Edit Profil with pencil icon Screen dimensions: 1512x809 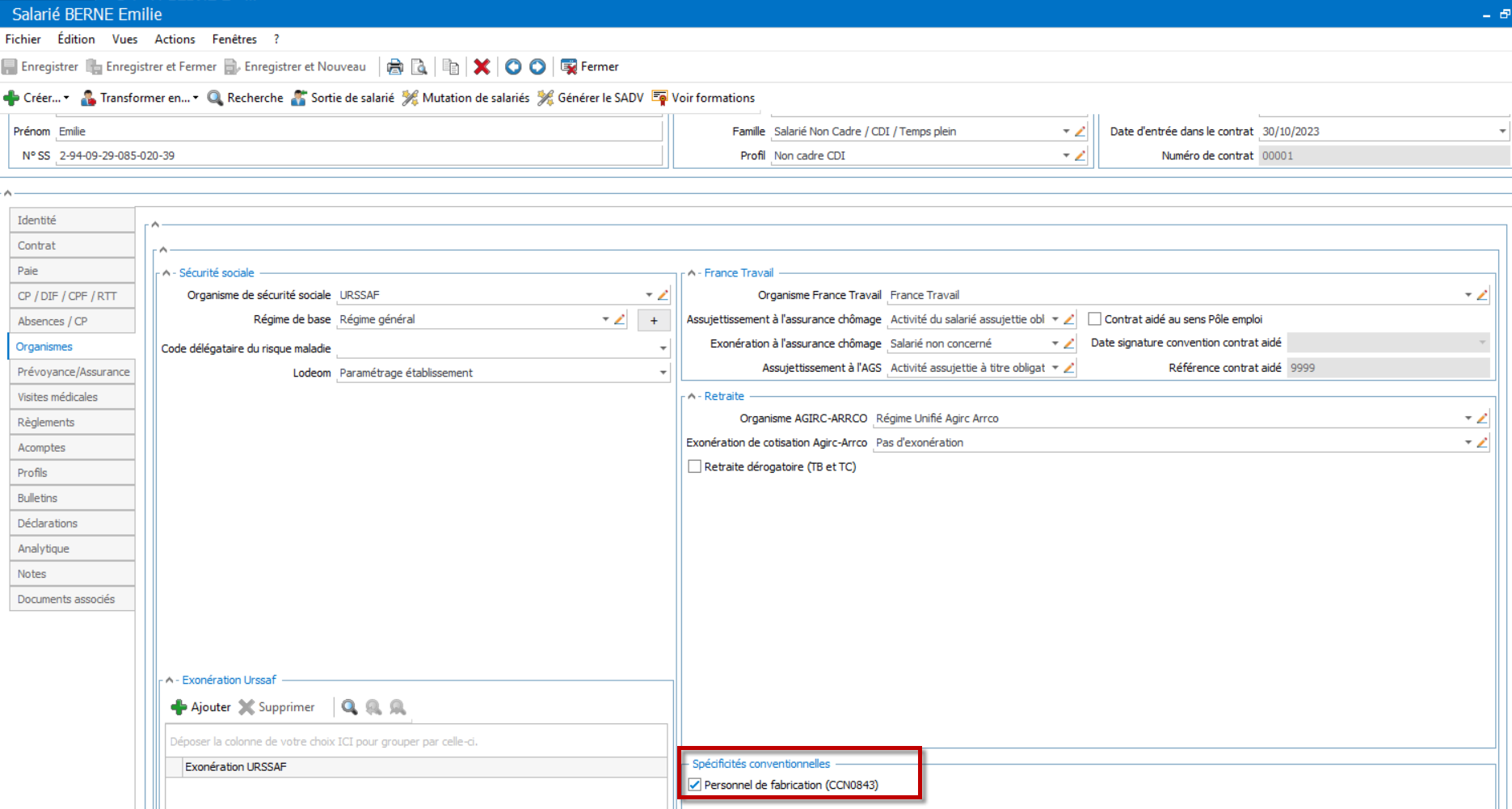[x=1080, y=155]
